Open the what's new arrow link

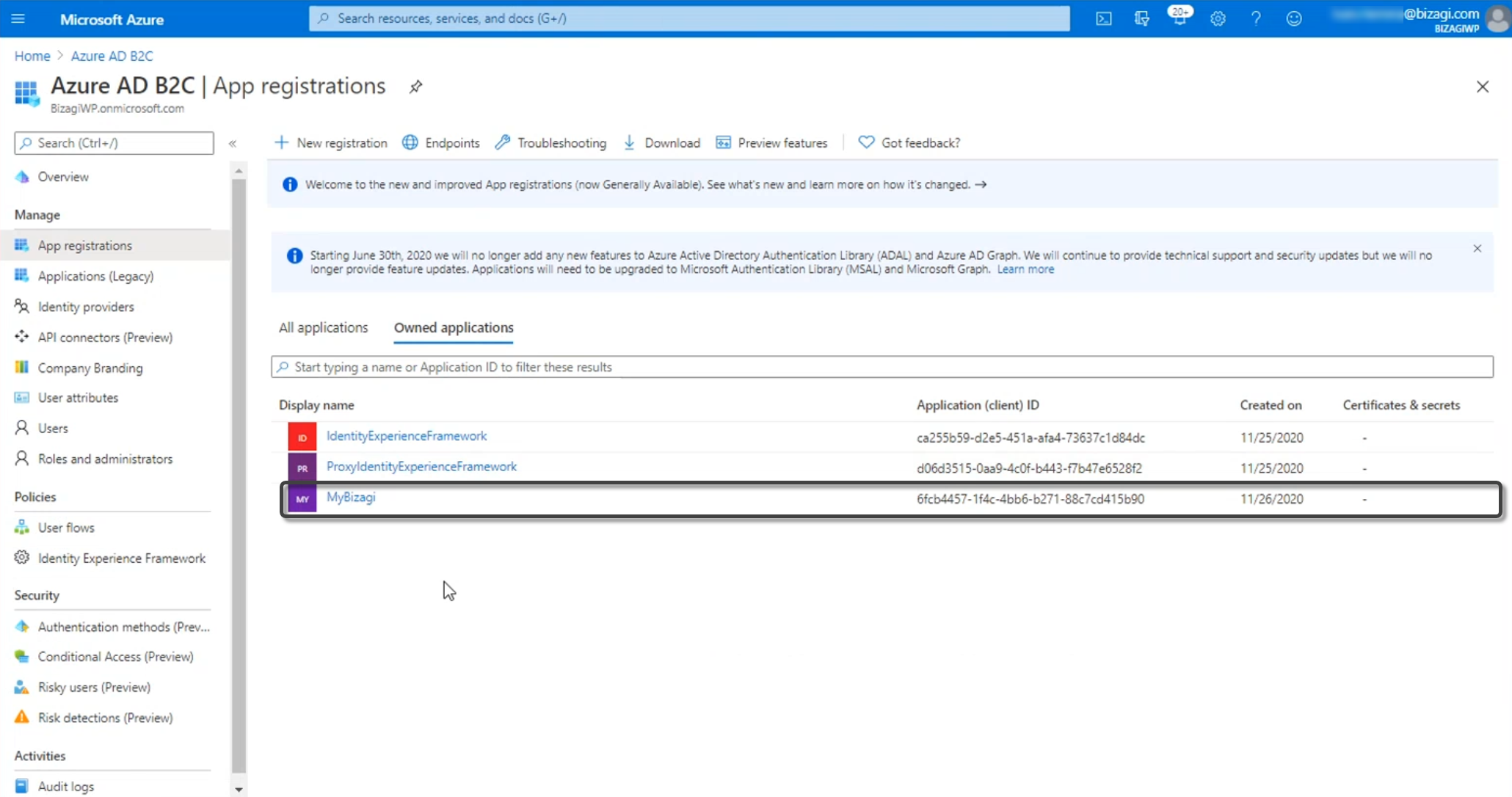pyautogui.click(x=981, y=185)
